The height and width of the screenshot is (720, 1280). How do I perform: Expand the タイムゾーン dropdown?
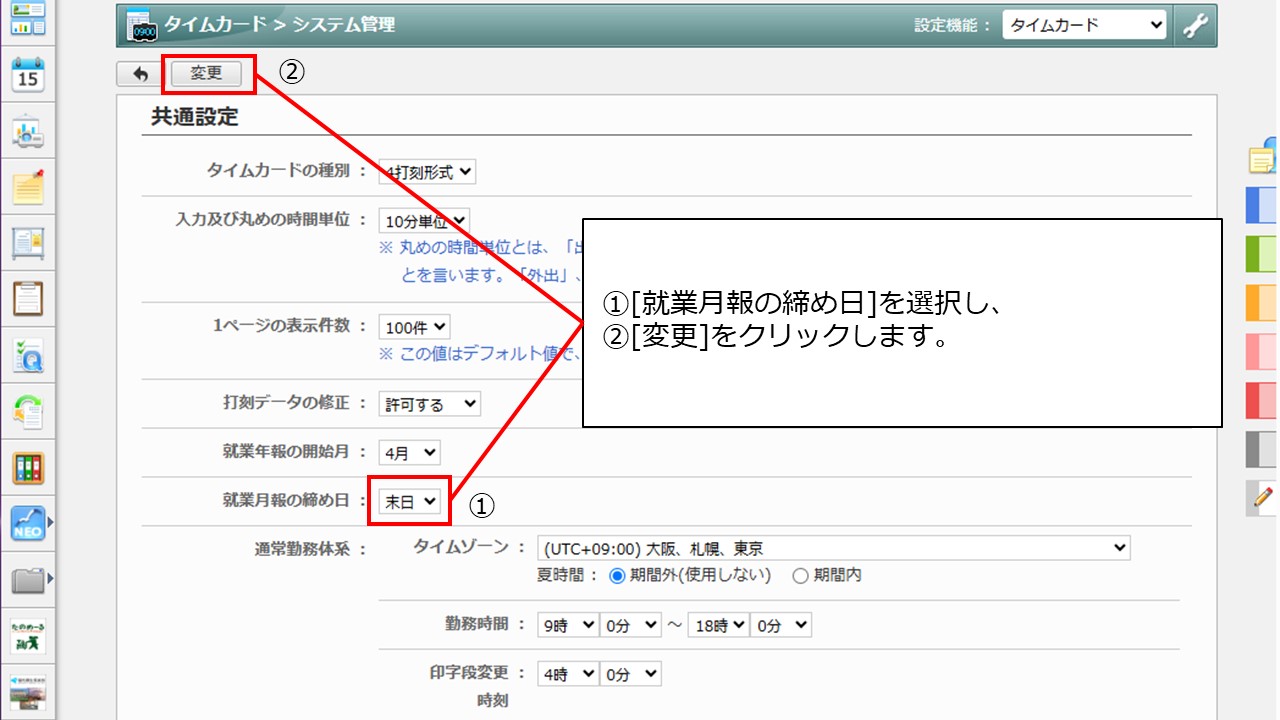(833, 548)
